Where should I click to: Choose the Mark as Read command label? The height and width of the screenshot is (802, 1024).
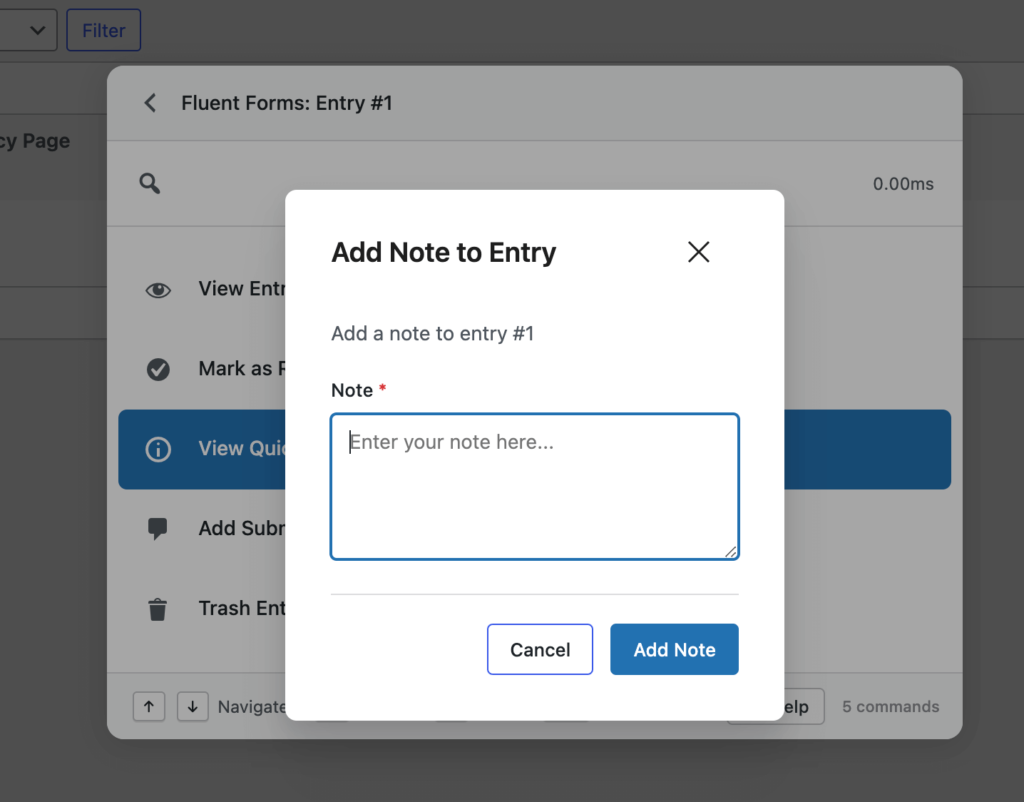pos(240,369)
